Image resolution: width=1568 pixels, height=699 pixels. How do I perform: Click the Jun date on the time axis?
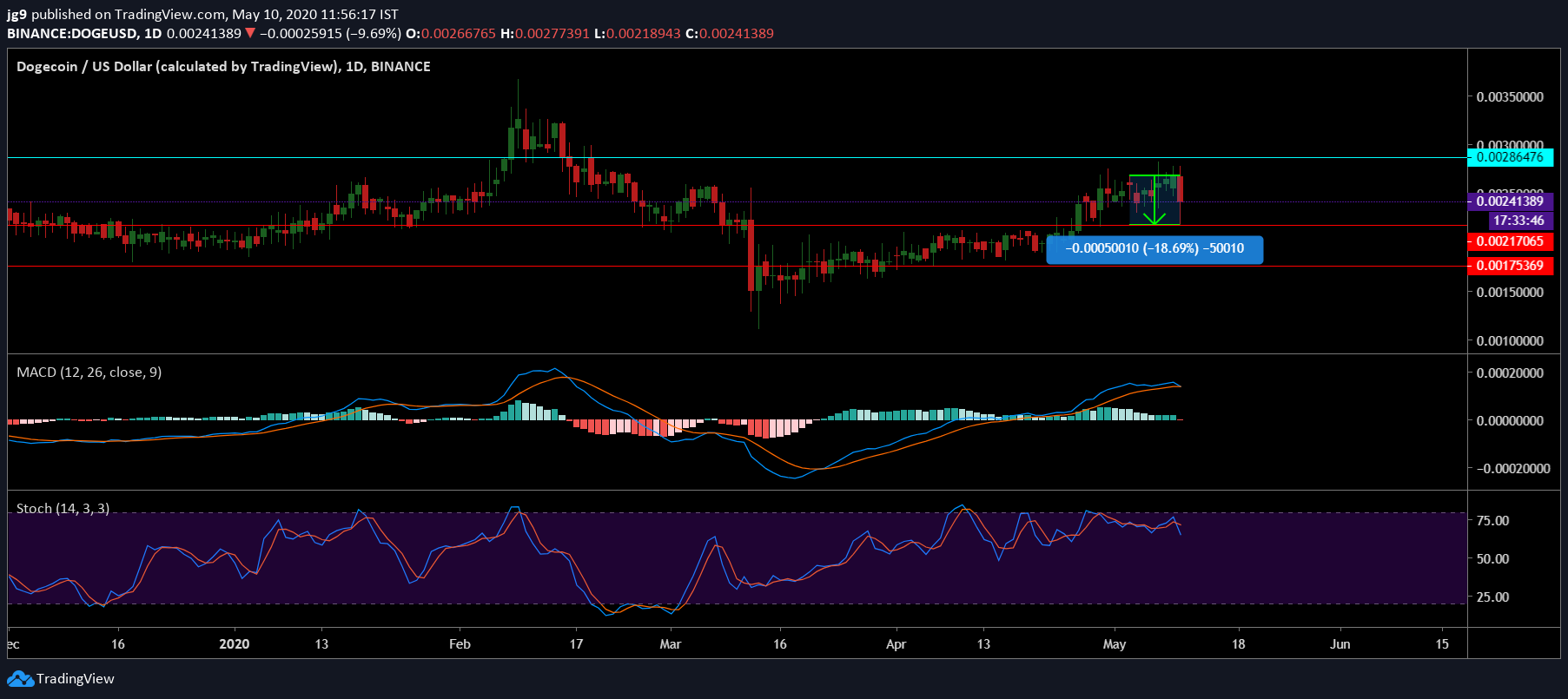coord(1340,644)
